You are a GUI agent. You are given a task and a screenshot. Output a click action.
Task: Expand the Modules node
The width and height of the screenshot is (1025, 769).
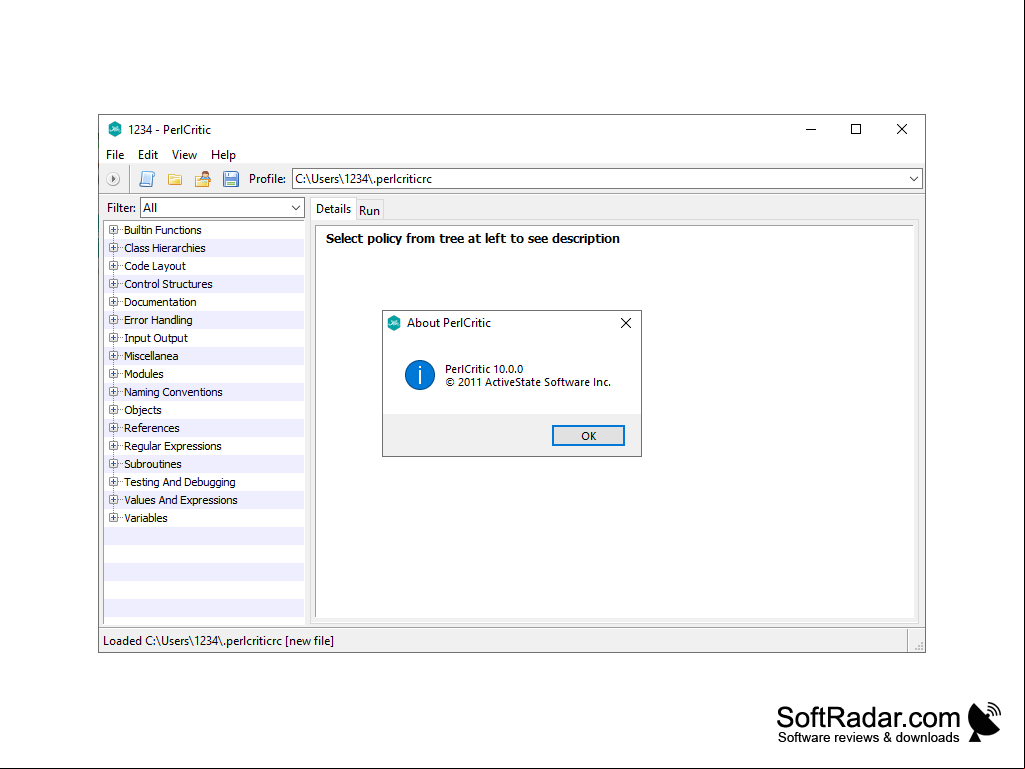click(x=114, y=374)
